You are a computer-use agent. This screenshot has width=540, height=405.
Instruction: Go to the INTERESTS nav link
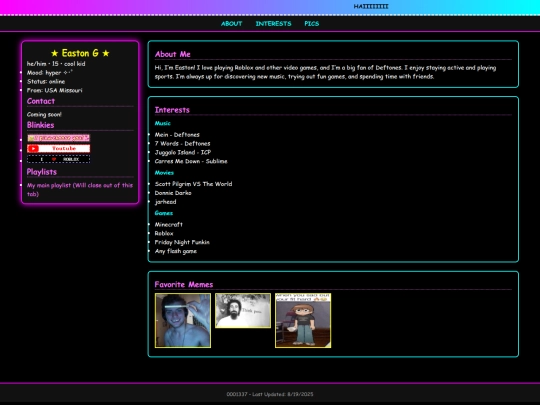pos(273,24)
